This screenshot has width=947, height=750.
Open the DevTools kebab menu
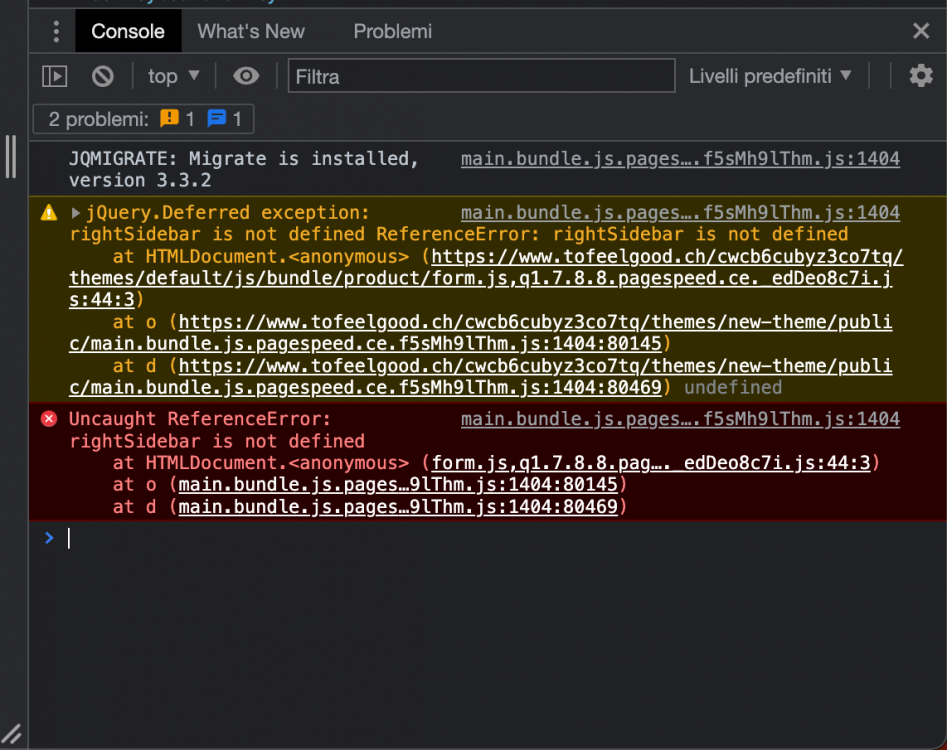point(56,31)
